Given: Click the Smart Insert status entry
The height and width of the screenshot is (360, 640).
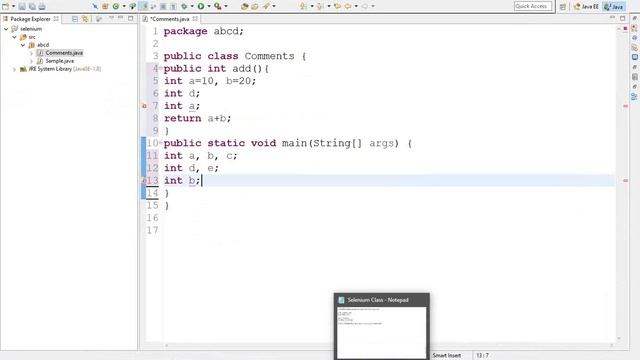Looking at the screenshot, I should [x=447, y=356].
